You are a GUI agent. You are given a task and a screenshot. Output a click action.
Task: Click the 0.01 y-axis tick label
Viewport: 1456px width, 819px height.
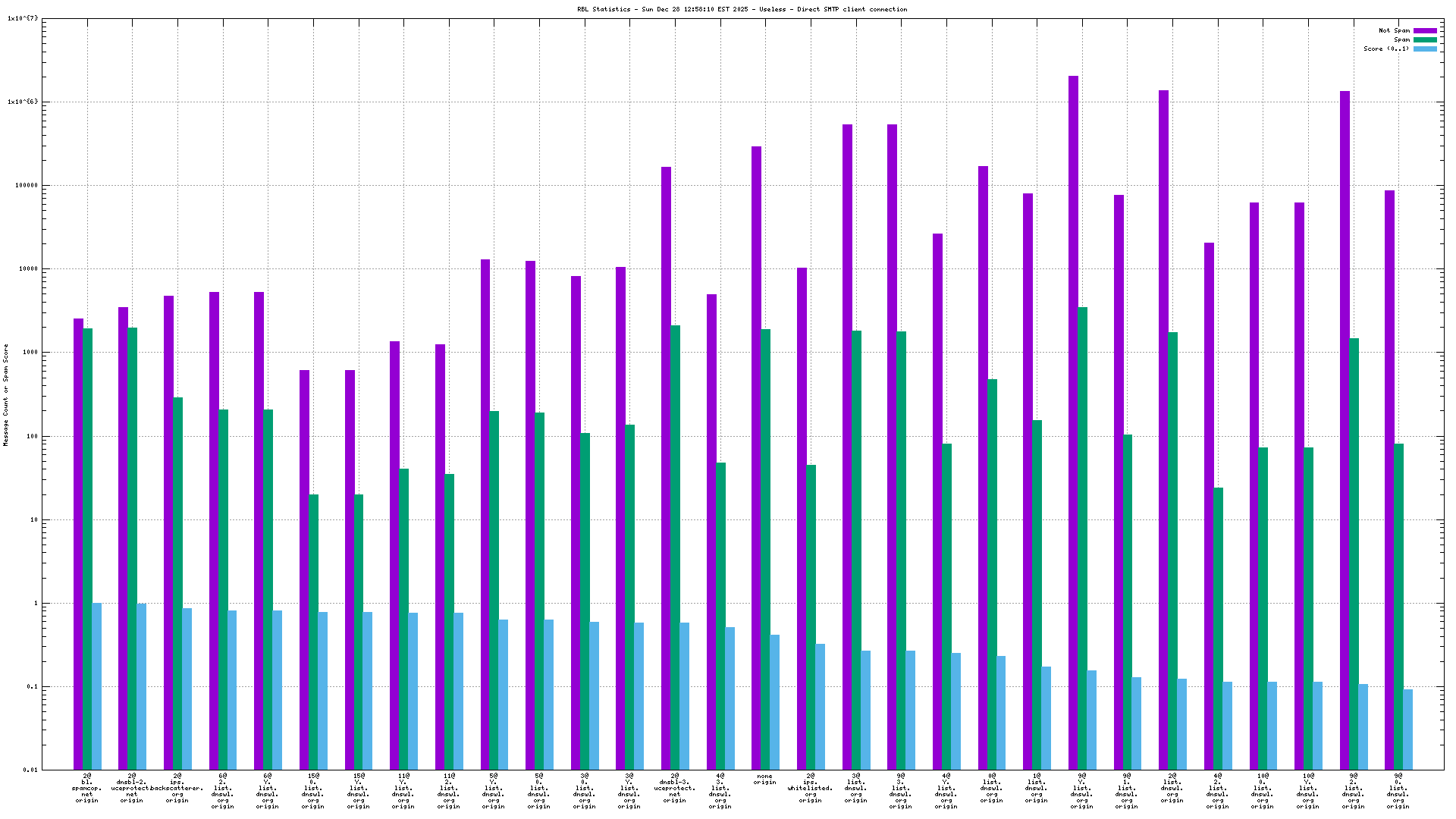pos(30,770)
